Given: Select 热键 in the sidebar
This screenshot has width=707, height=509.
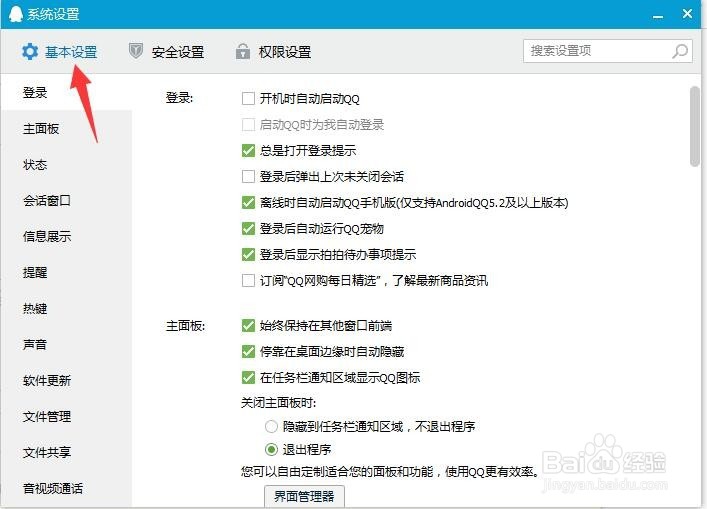Looking at the screenshot, I should pos(67,308).
